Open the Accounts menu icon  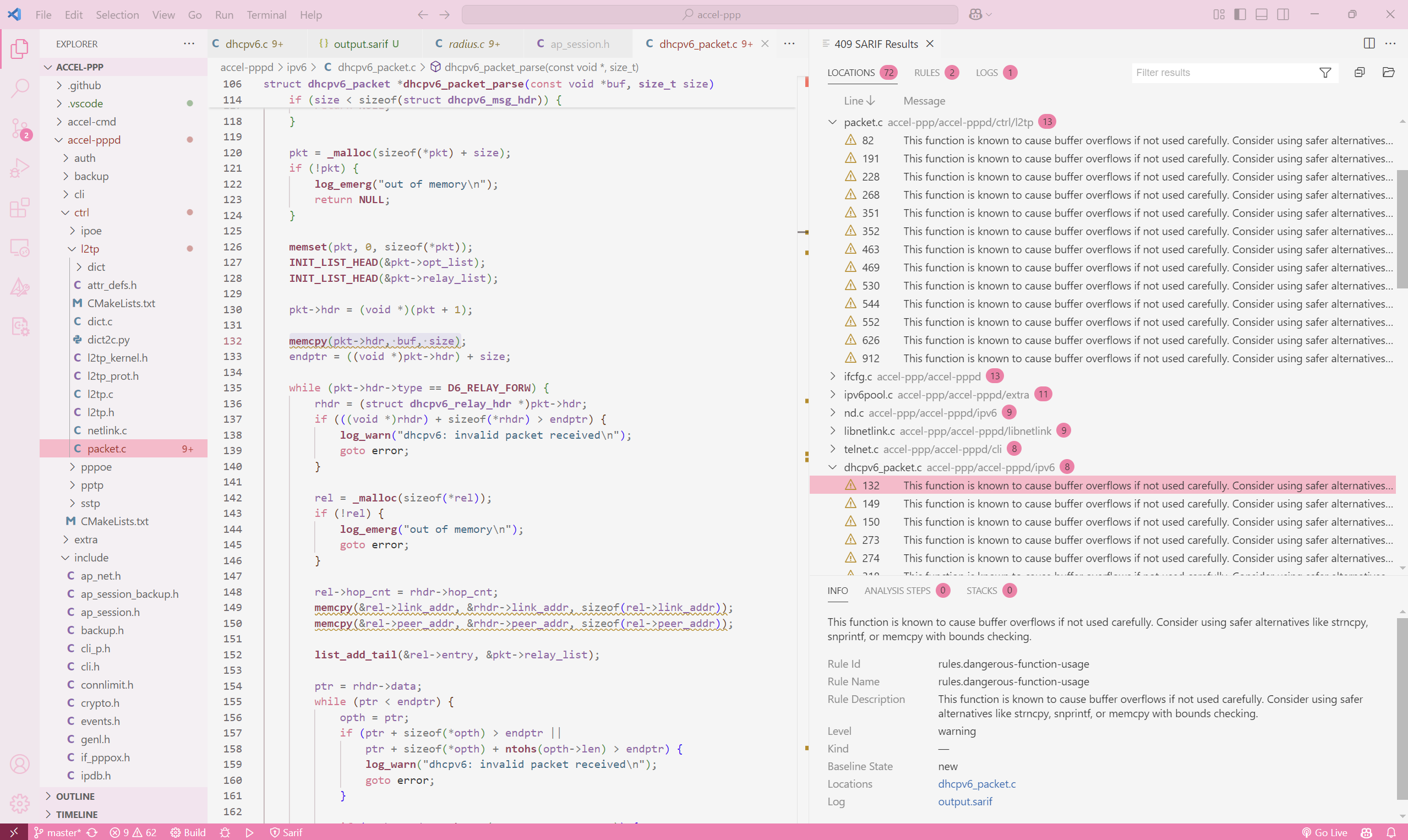[20, 764]
